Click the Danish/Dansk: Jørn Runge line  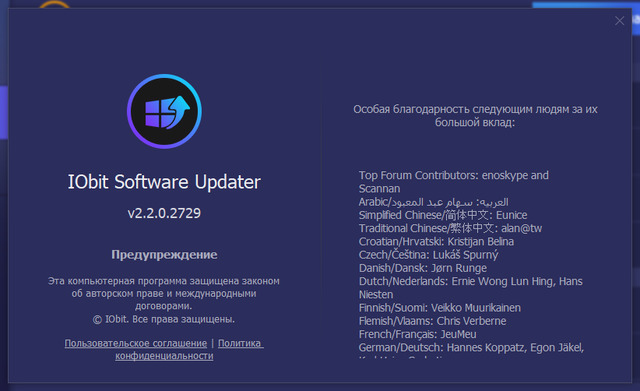tap(422, 268)
